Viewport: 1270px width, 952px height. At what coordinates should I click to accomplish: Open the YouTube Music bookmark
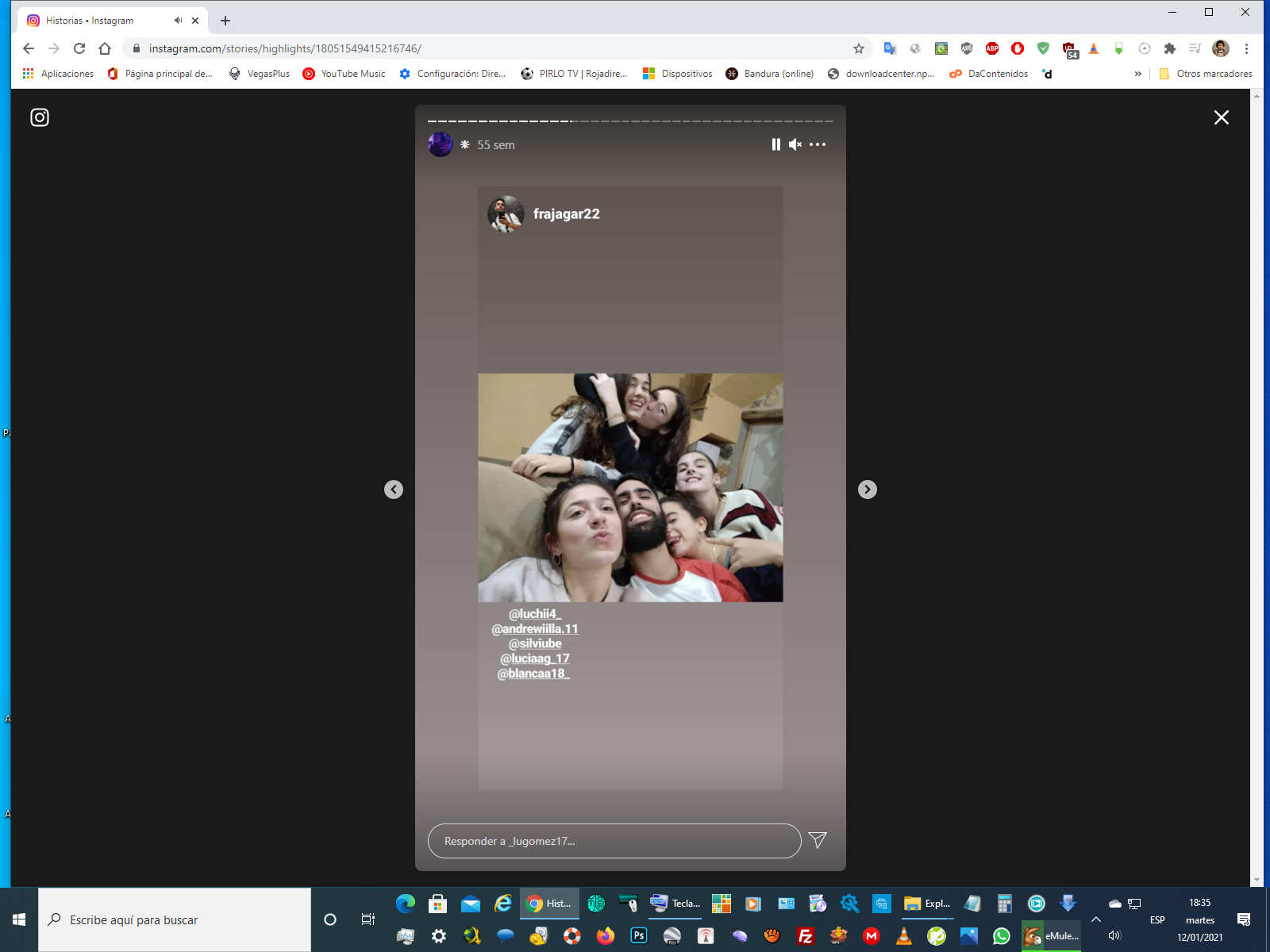coord(344,74)
